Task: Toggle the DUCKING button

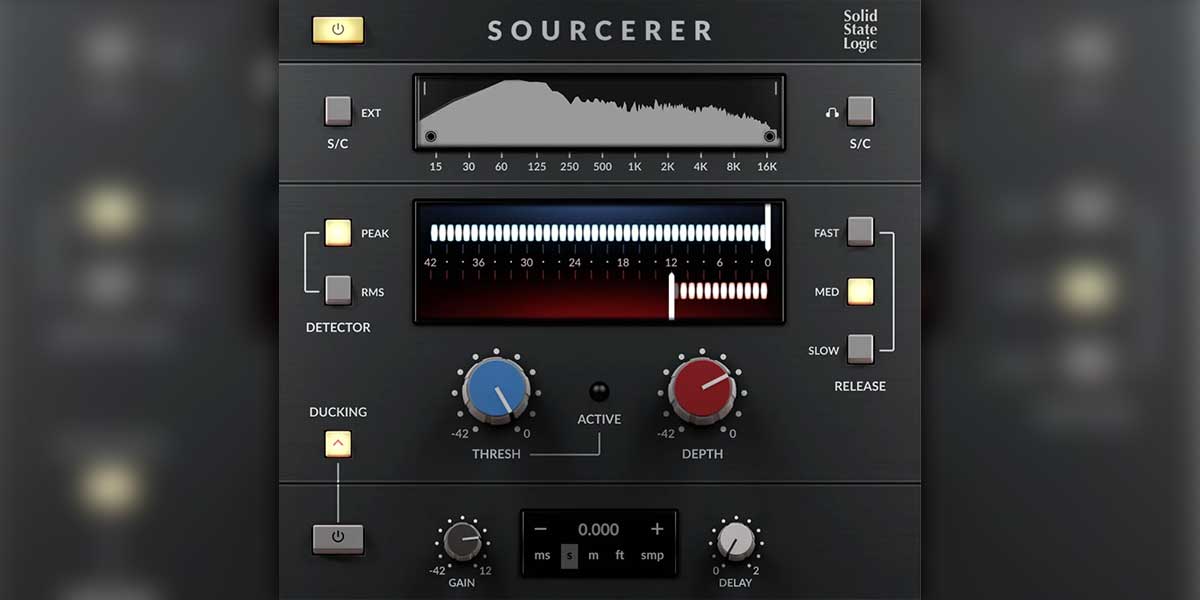Action: pyautogui.click(x=338, y=444)
